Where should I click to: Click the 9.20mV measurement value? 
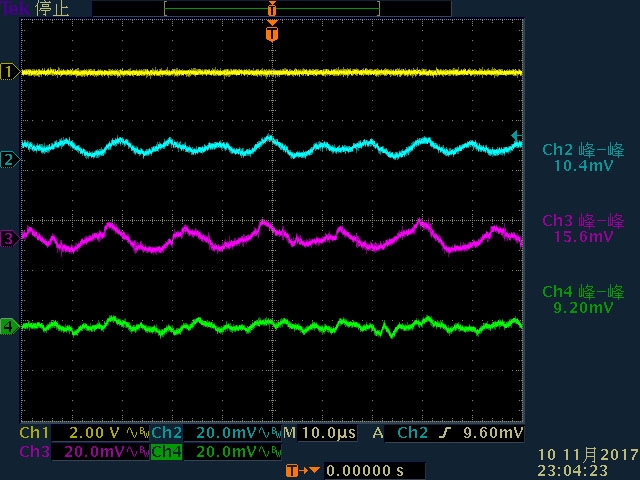(583, 307)
